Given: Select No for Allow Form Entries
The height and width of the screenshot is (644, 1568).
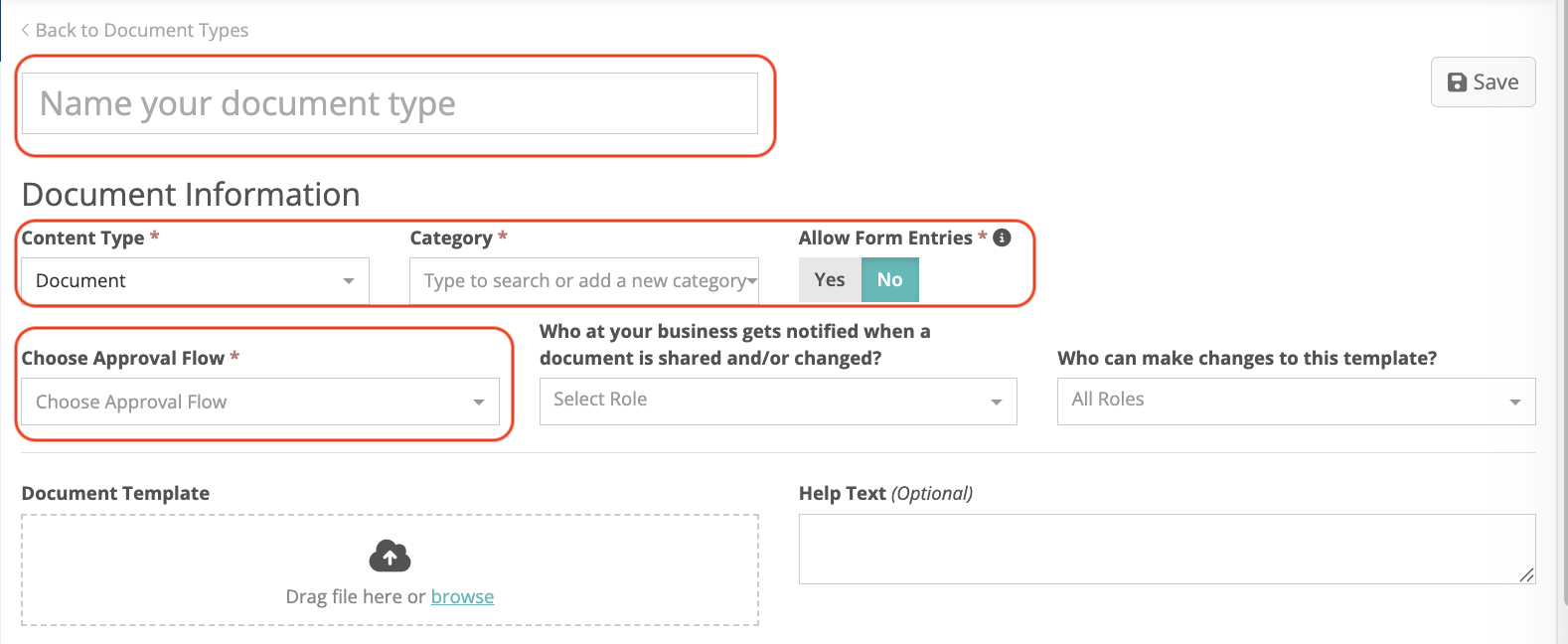Looking at the screenshot, I should (x=890, y=280).
